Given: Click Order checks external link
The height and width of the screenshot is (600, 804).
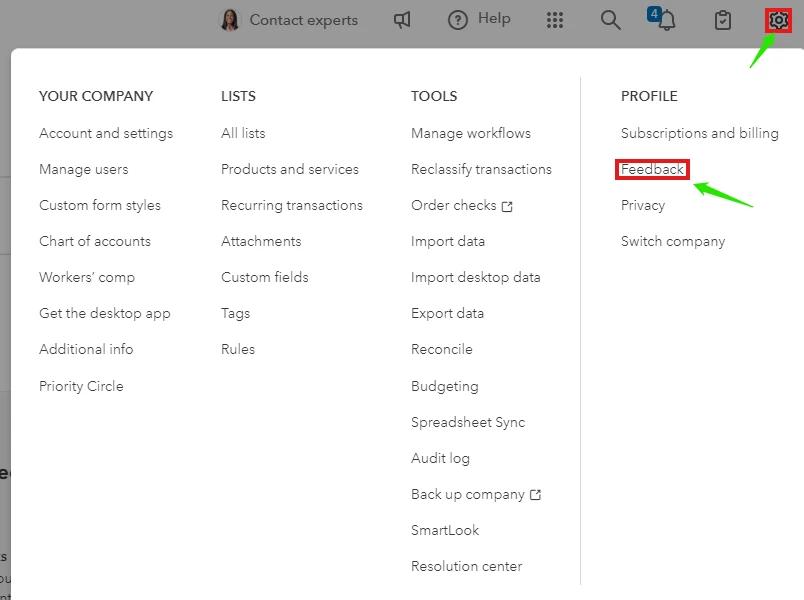Looking at the screenshot, I should [x=461, y=205].
